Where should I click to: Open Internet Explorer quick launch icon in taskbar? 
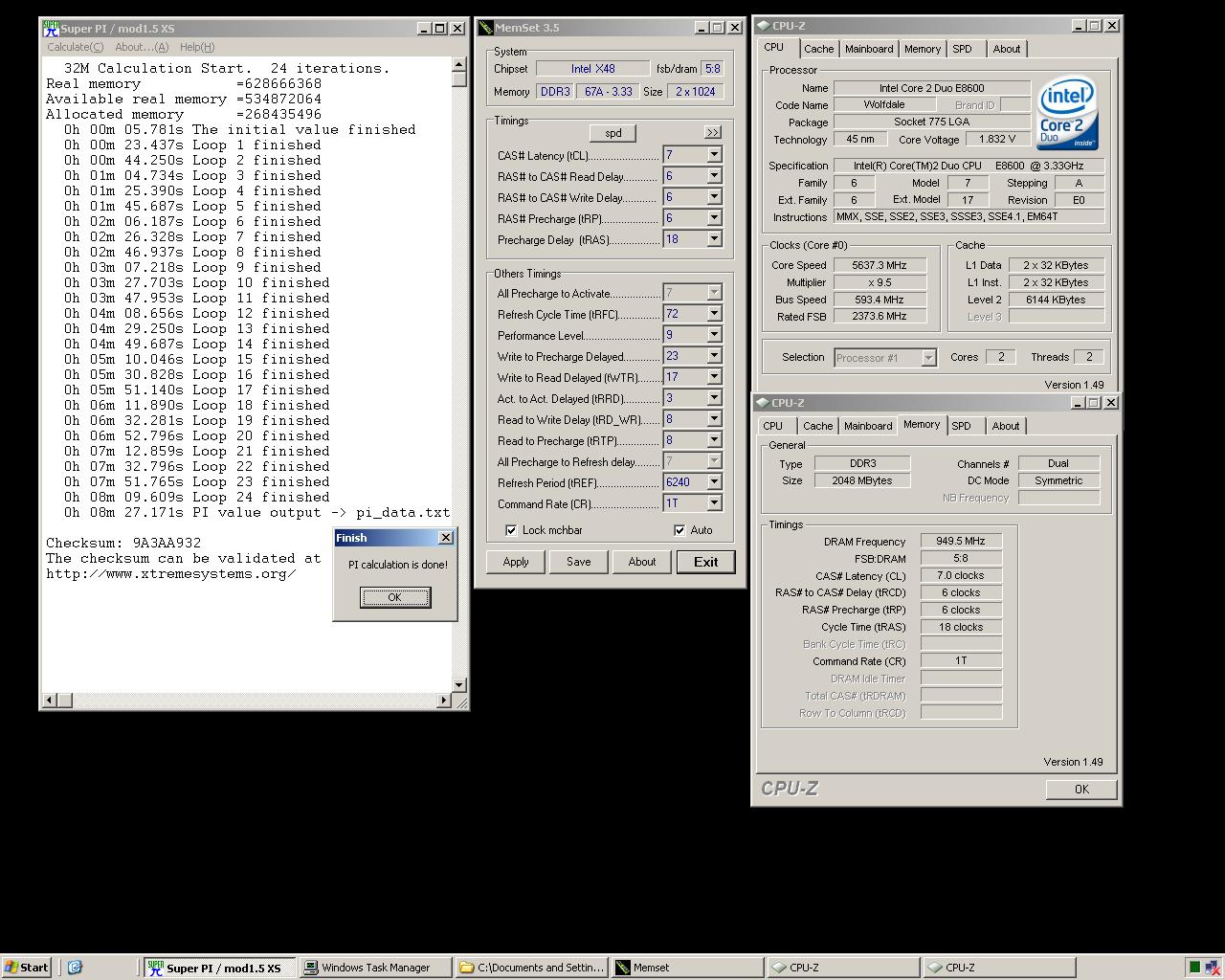pos(75,968)
